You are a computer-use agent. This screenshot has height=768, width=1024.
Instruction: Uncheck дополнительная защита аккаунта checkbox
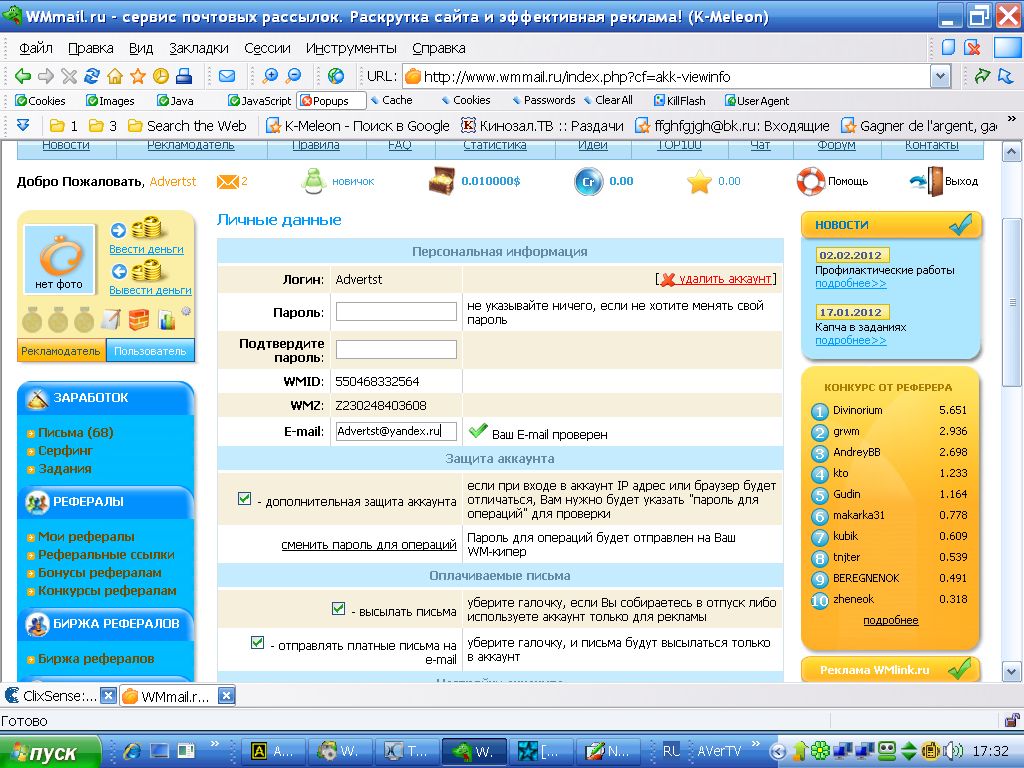tap(244, 499)
